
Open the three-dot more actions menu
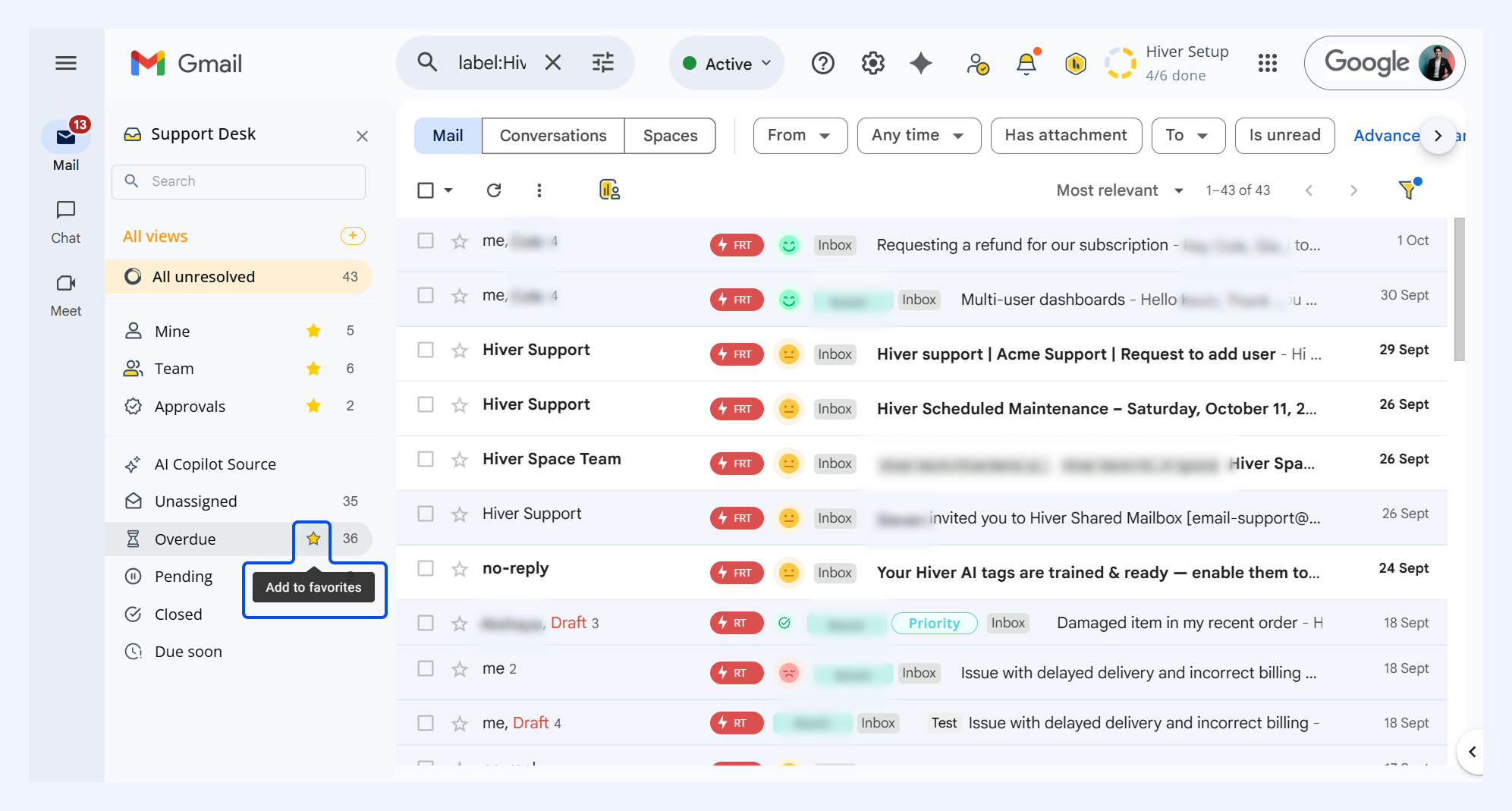point(539,190)
